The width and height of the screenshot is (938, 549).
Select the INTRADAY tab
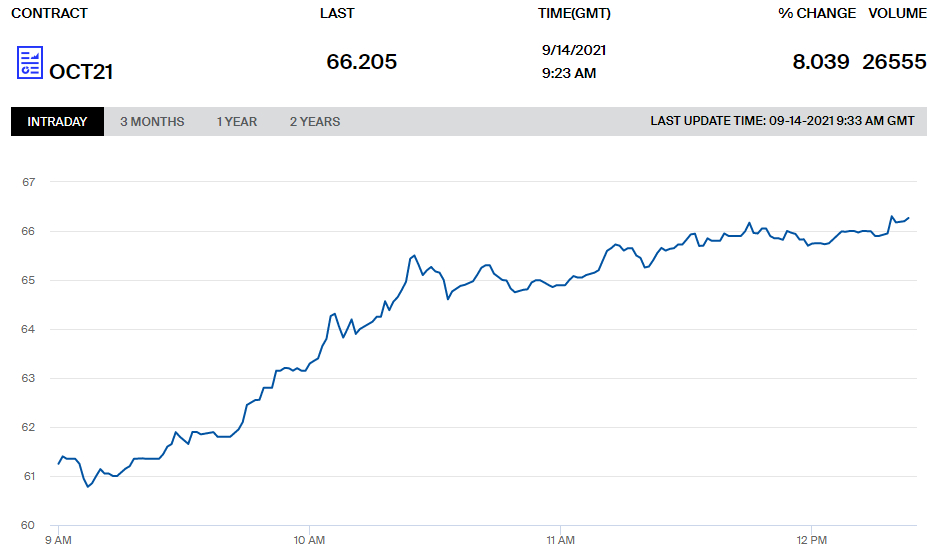57,121
